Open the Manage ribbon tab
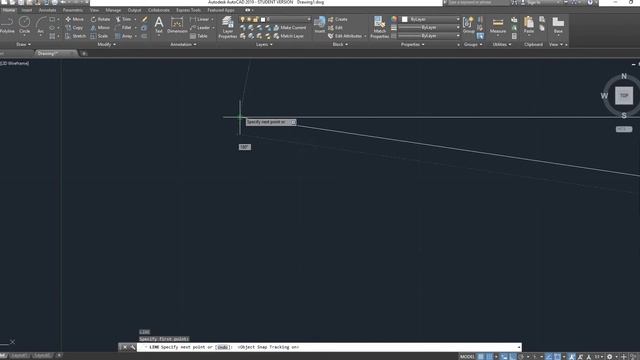This screenshot has height=360, width=640. pos(113,10)
